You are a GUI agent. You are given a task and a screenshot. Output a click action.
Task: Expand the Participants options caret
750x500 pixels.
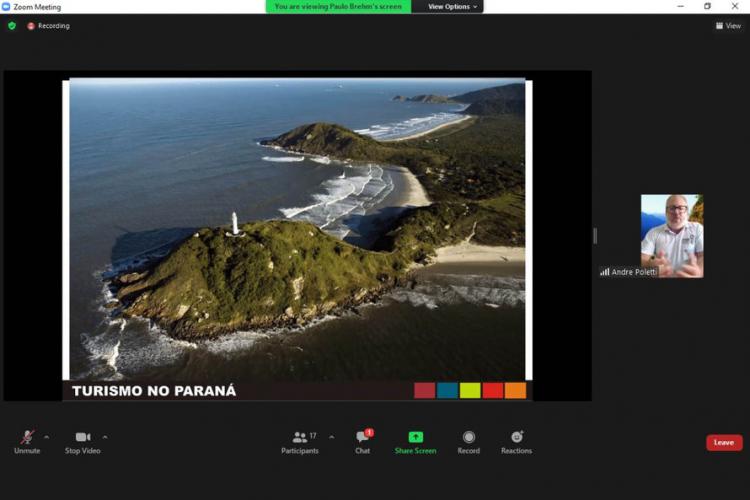tap(332, 437)
